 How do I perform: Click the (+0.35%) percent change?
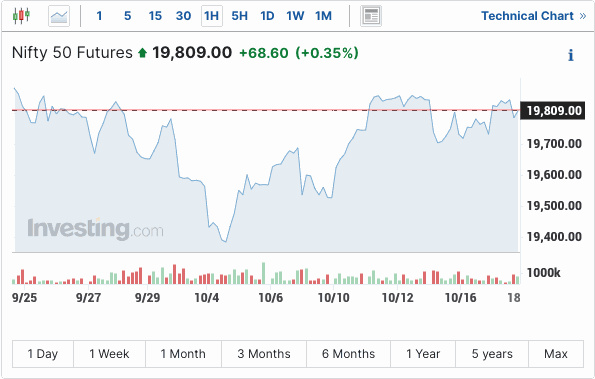(x=327, y=53)
